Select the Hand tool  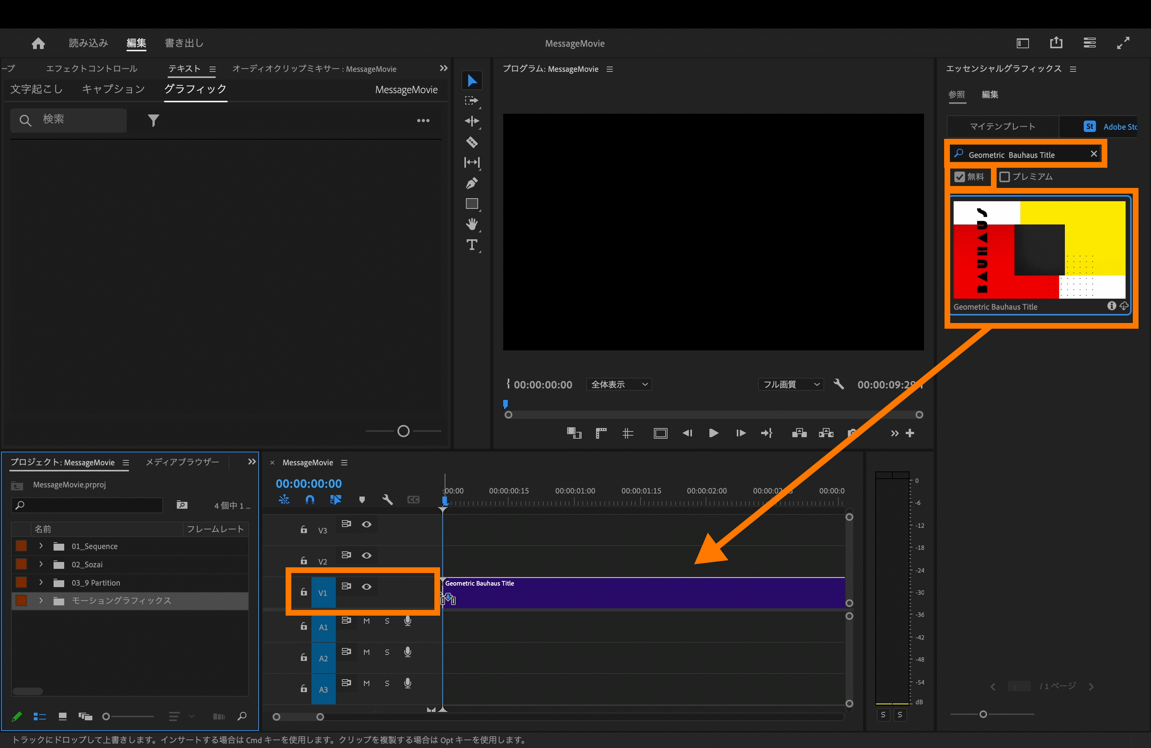(x=472, y=224)
